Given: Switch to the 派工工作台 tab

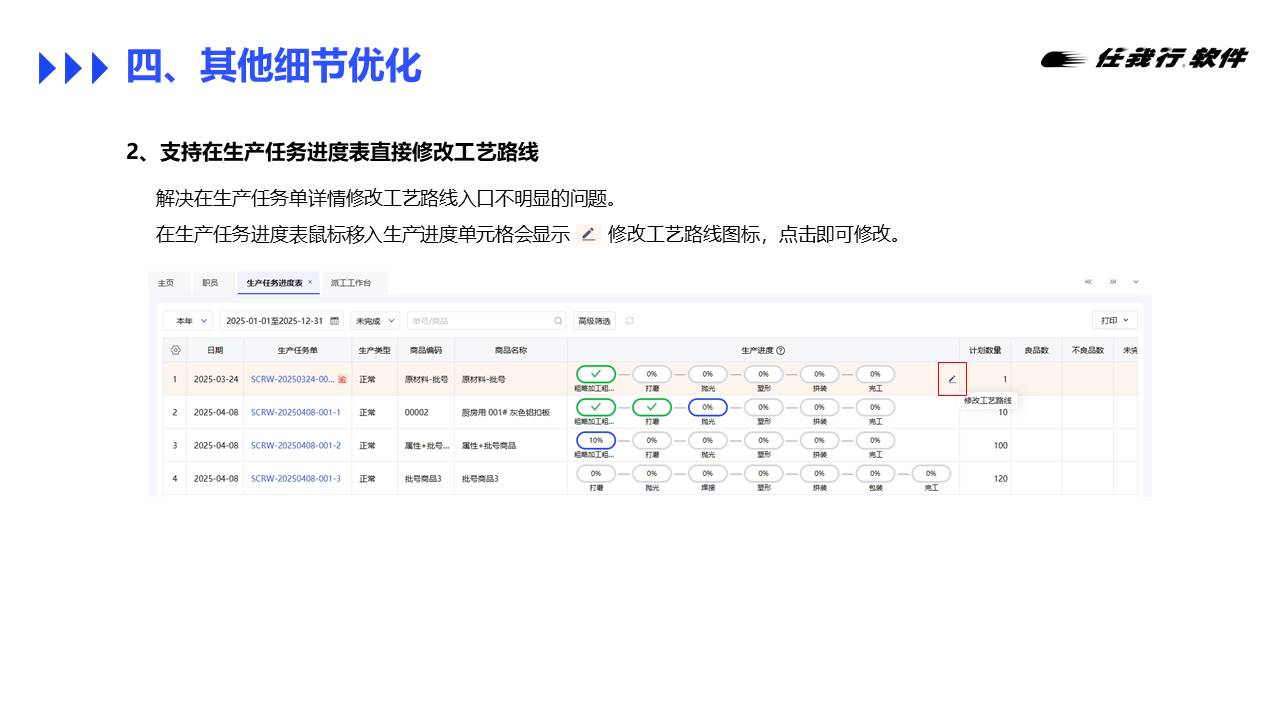Looking at the screenshot, I should [351, 283].
